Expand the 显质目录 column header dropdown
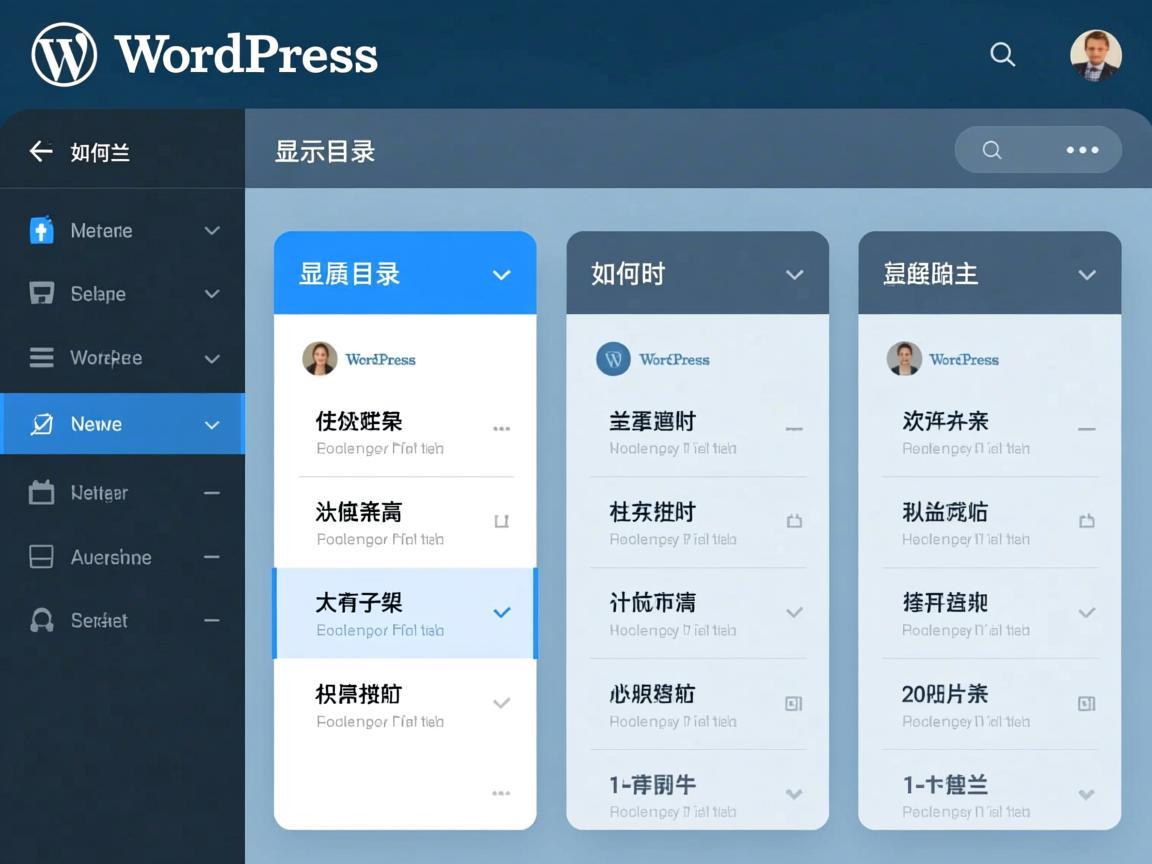Screen dimensions: 1152x864 [x=501, y=274]
